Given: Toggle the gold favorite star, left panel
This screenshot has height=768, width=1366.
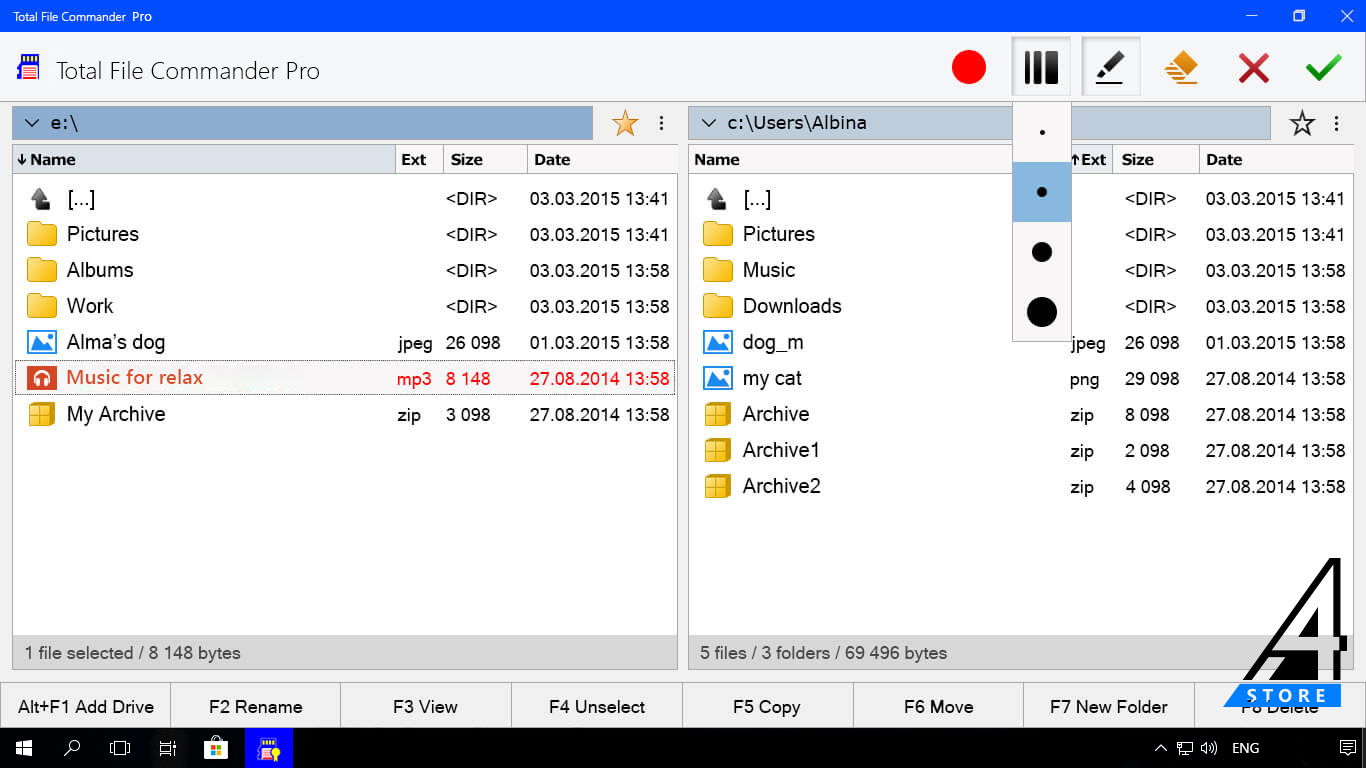Looking at the screenshot, I should 625,123.
